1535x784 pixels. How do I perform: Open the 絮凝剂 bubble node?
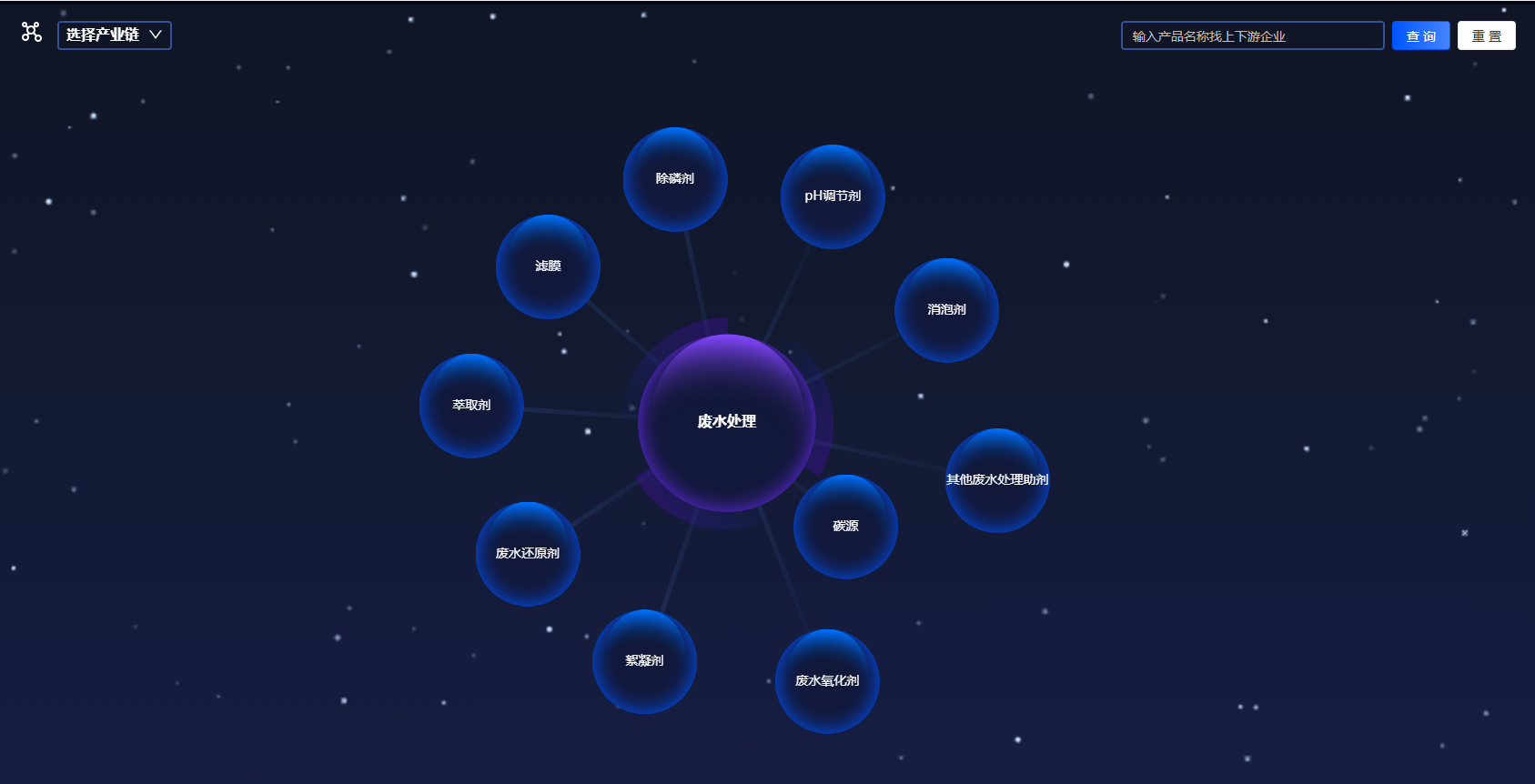[x=644, y=661]
